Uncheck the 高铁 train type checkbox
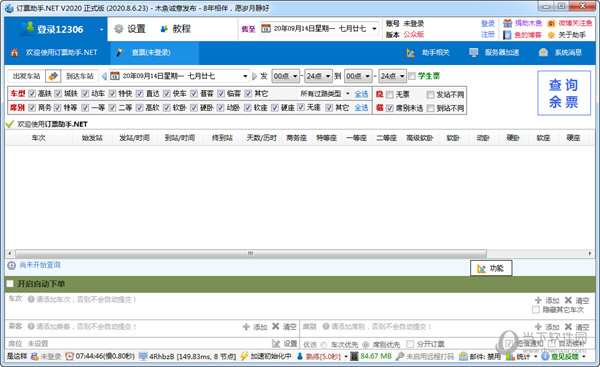Viewport: 600px width, 367px height. coord(32,93)
